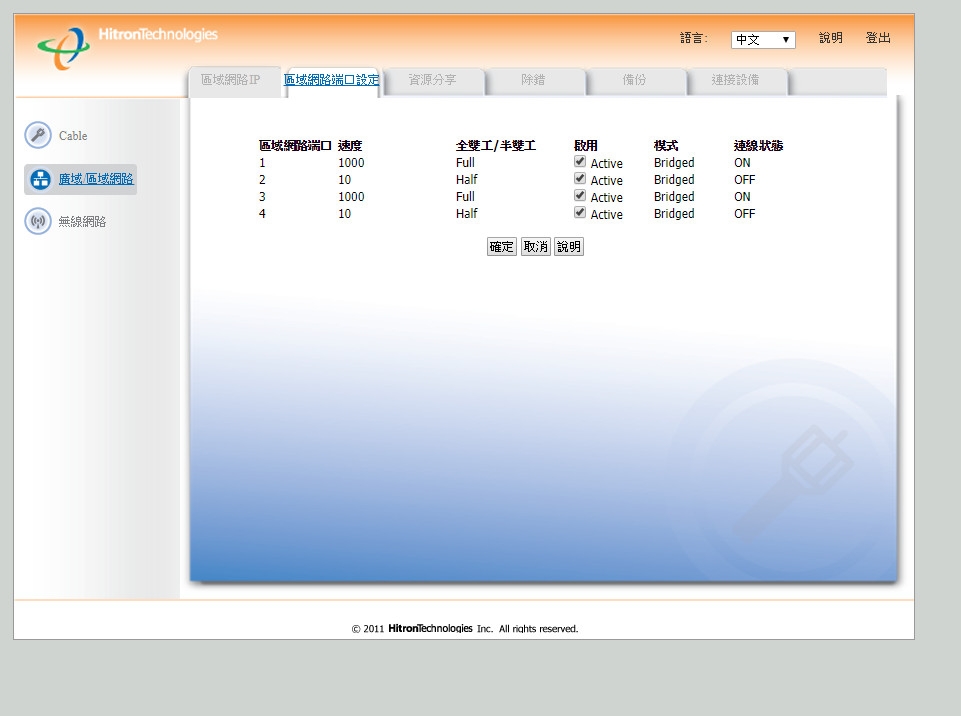The image size is (961, 716).
Task: Open the 語言 language dropdown
Action: pos(763,40)
